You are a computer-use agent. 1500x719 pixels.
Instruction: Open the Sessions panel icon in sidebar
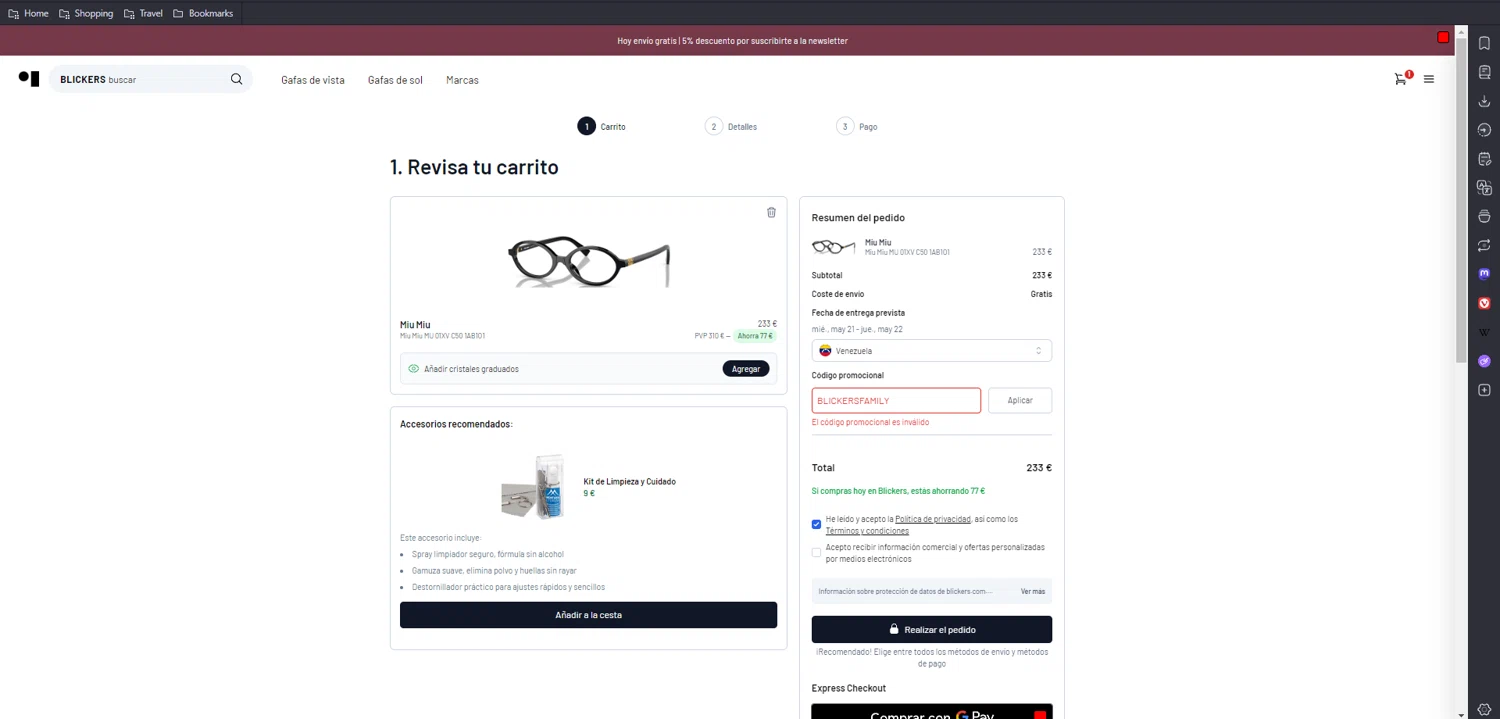point(1485,245)
